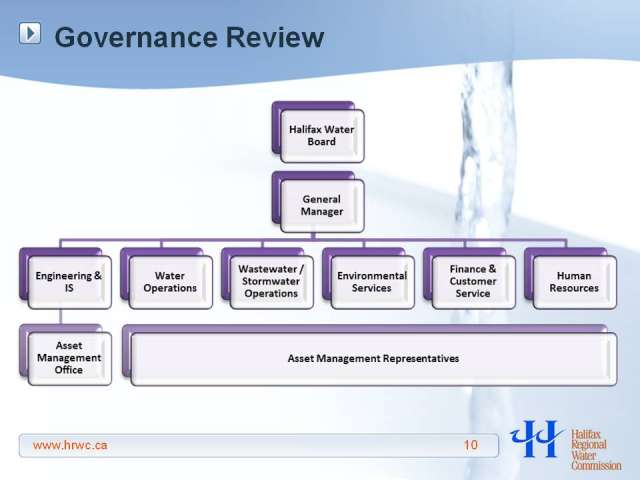Select the Human Resources box
This screenshot has width=640, height=480.
(x=574, y=282)
